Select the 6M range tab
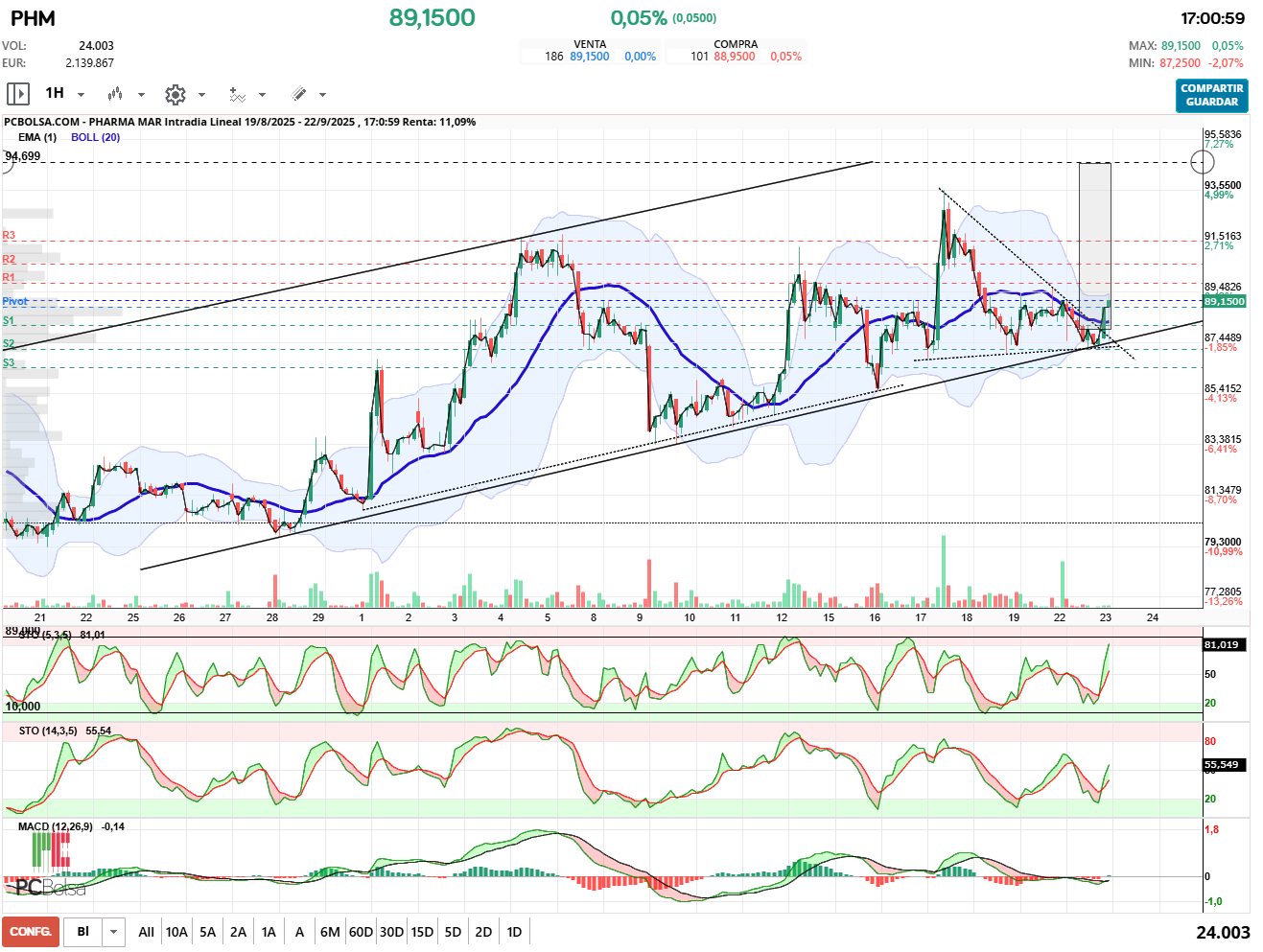Viewport: 1263px width, 952px height. coord(330,932)
